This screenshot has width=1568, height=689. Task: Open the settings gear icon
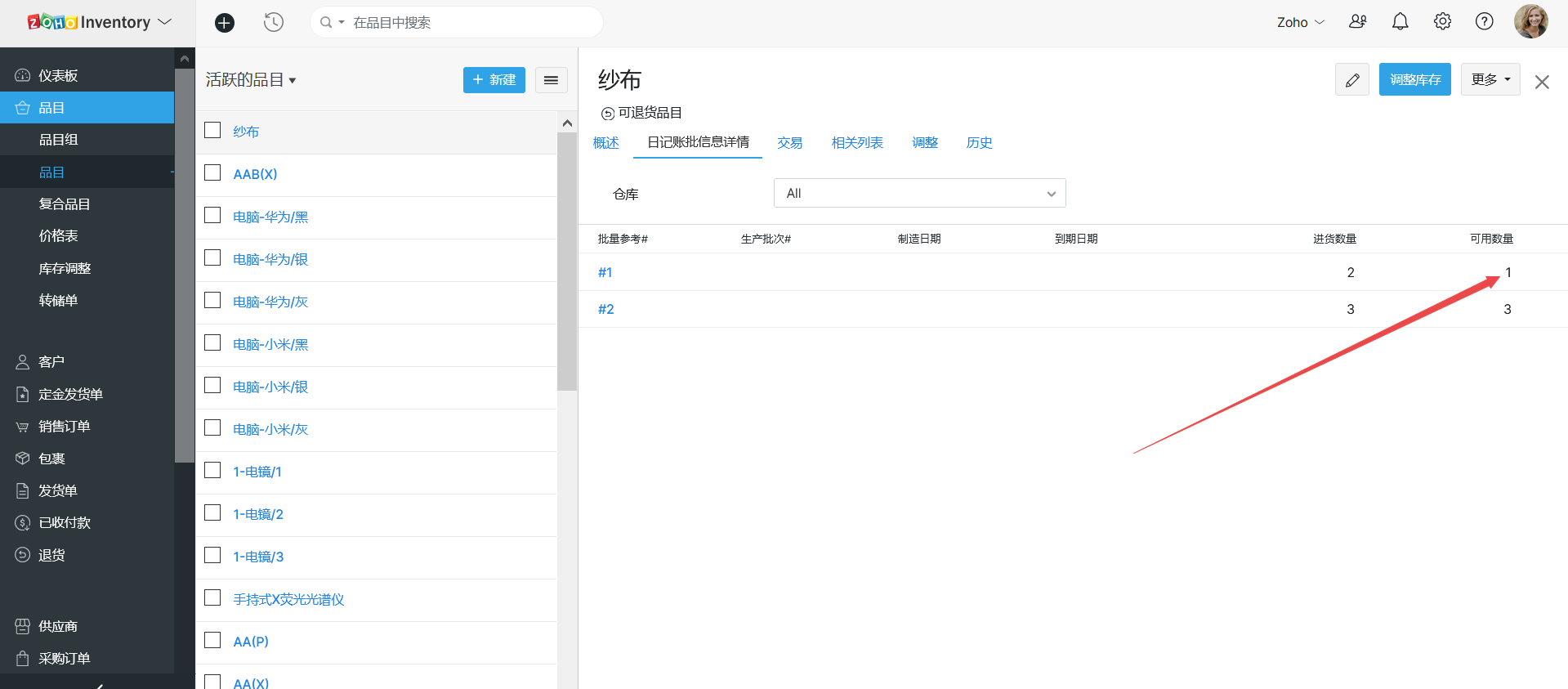pos(1442,22)
